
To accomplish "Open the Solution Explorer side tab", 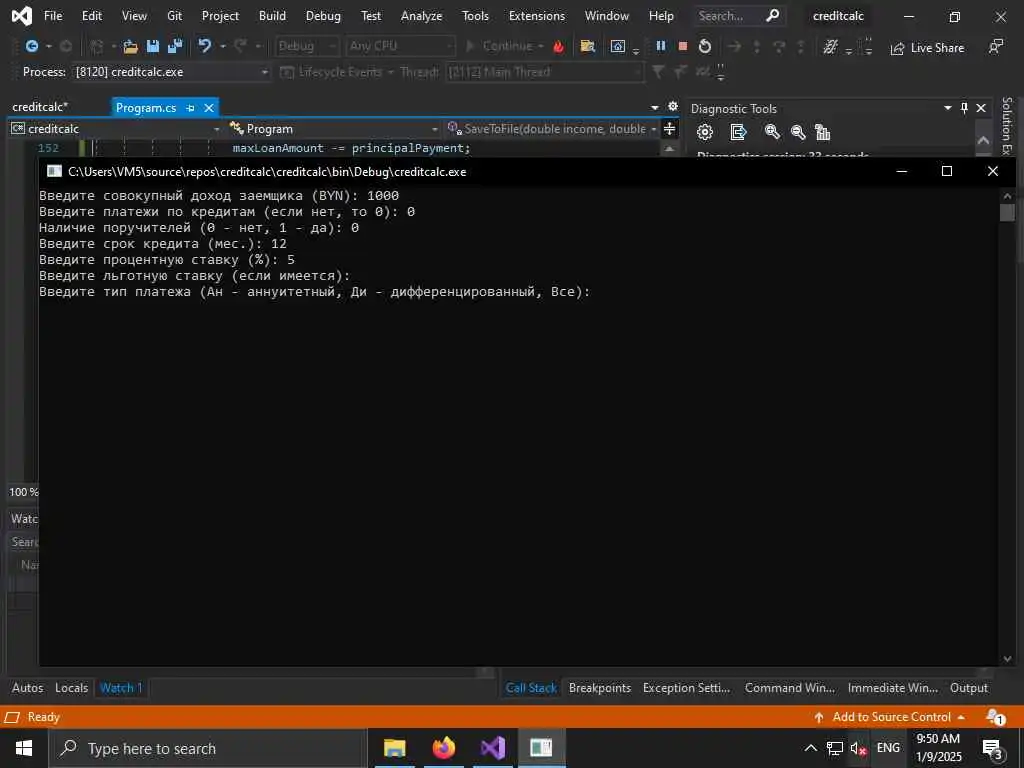I will click(x=1006, y=127).
